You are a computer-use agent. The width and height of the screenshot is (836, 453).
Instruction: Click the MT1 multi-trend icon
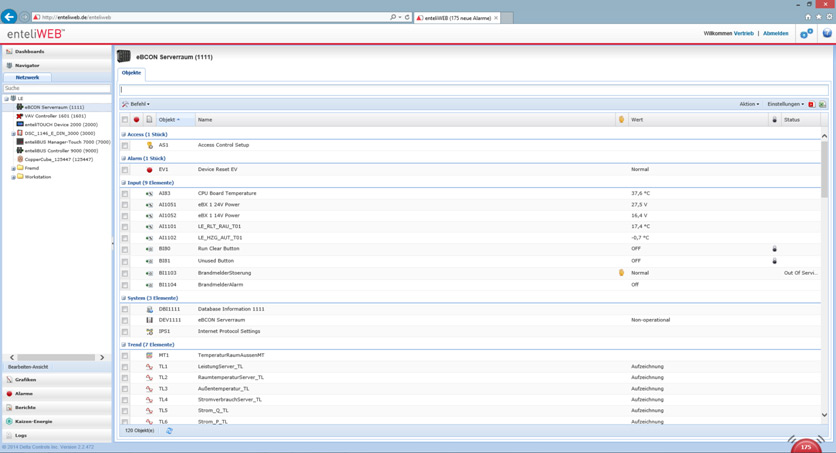click(149, 355)
